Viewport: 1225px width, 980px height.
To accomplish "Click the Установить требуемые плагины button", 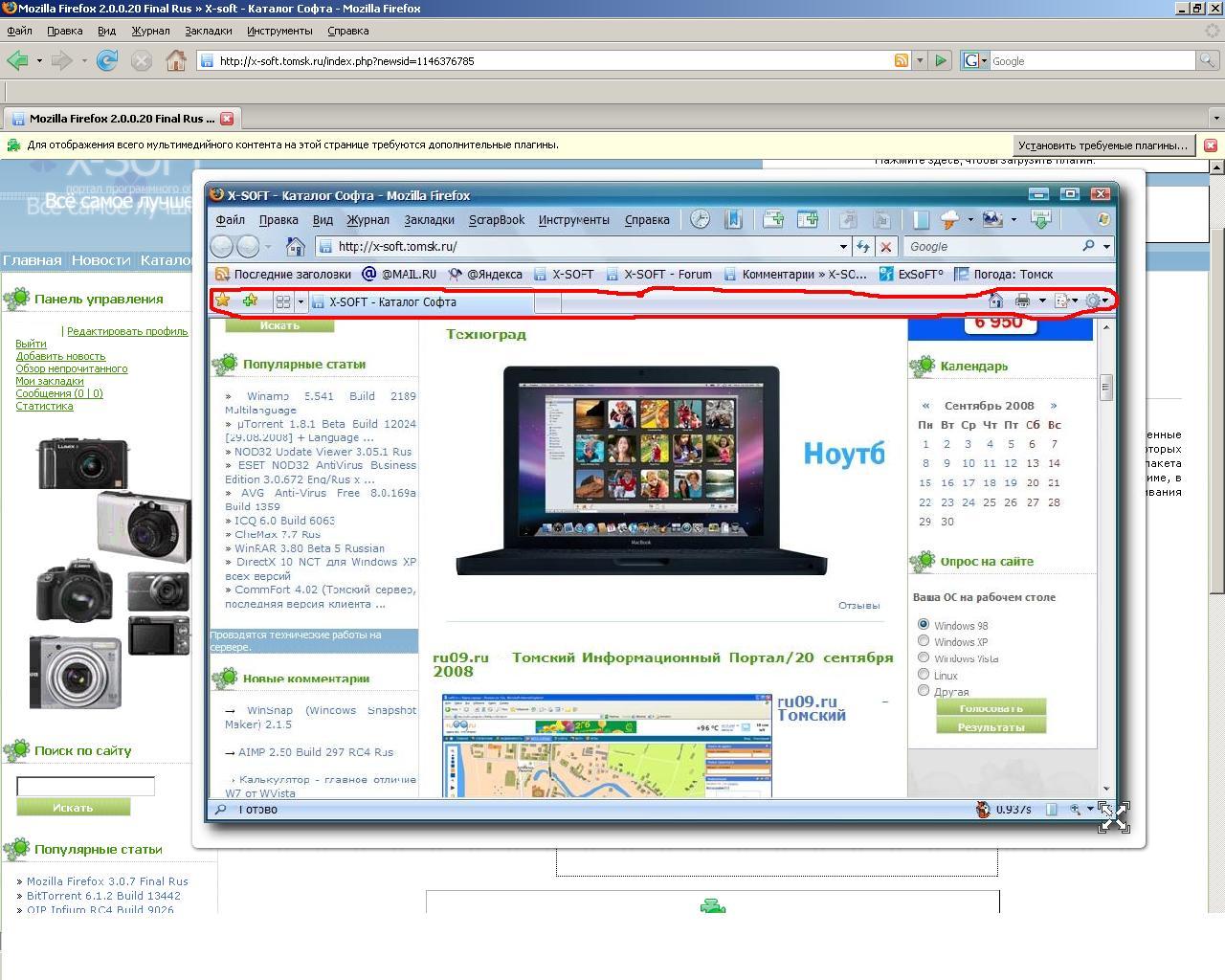I will coord(1102,145).
